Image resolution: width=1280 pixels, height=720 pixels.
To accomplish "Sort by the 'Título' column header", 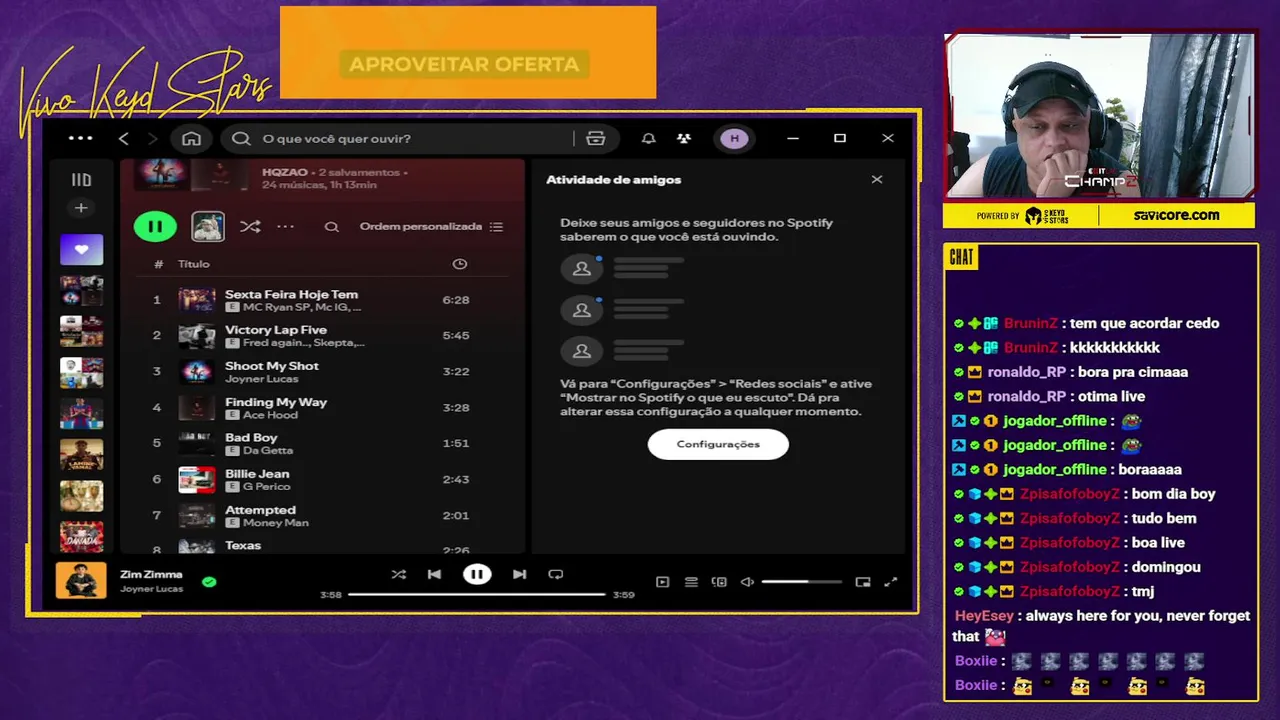I will click(x=194, y=264).
